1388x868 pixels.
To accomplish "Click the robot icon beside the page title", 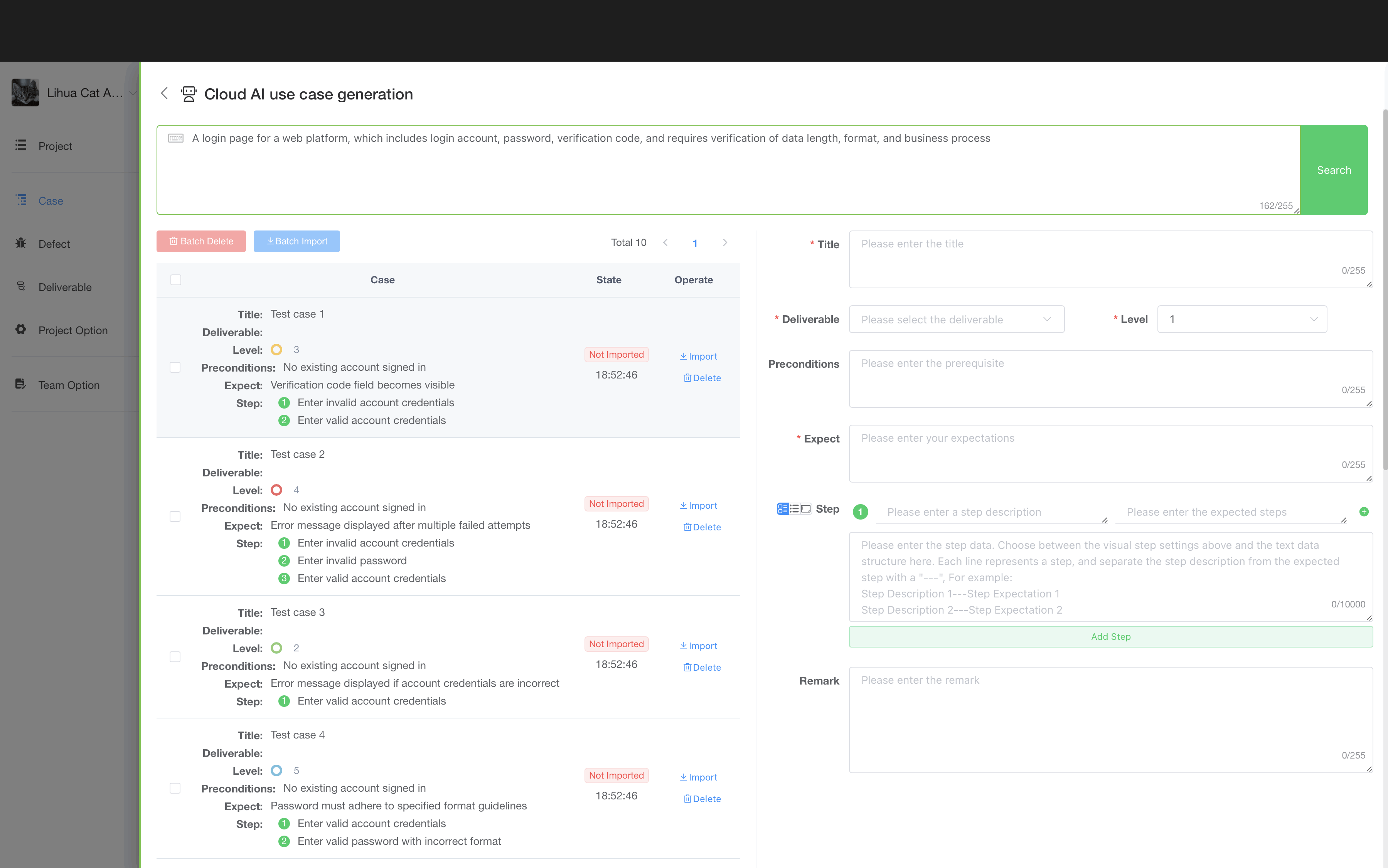I will click(x=189, y=94).
